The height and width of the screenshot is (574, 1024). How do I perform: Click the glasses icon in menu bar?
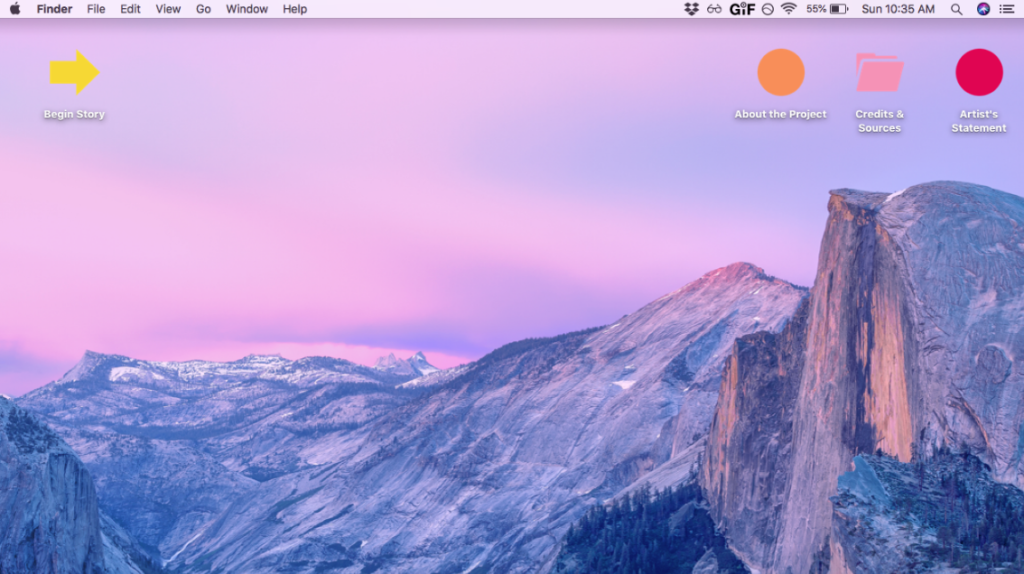(x=714, y=9)
